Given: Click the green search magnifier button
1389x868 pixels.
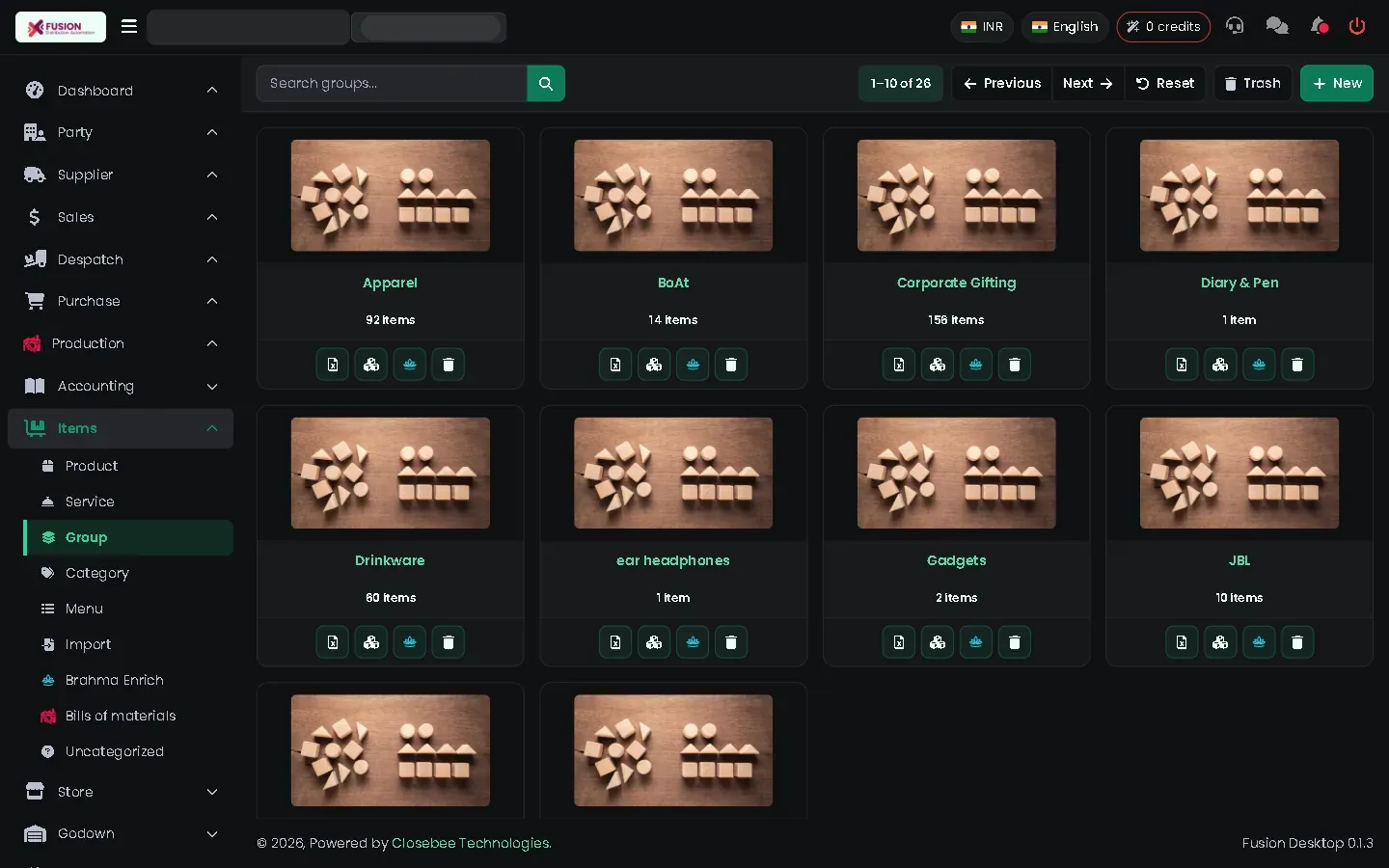Looking at the screenshot, I should click(x=546, y=84).
